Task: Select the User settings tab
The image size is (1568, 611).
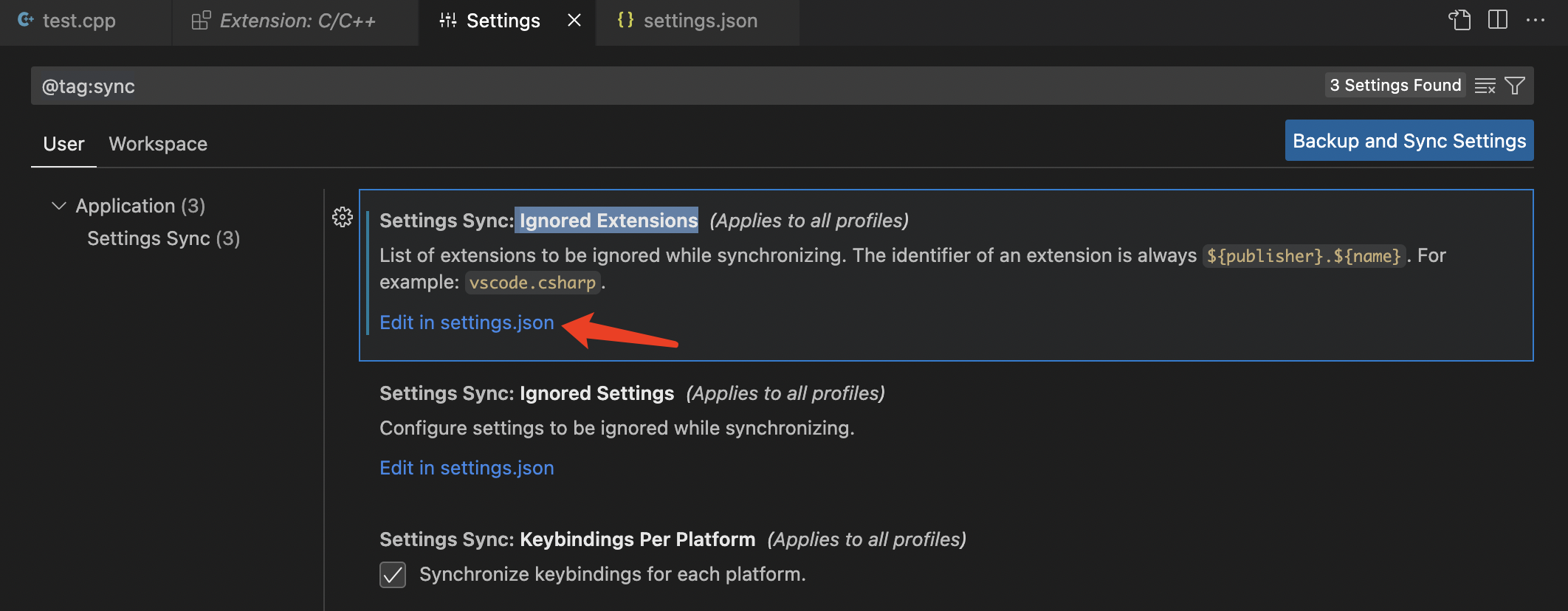Action: click(x=63, y=144)
